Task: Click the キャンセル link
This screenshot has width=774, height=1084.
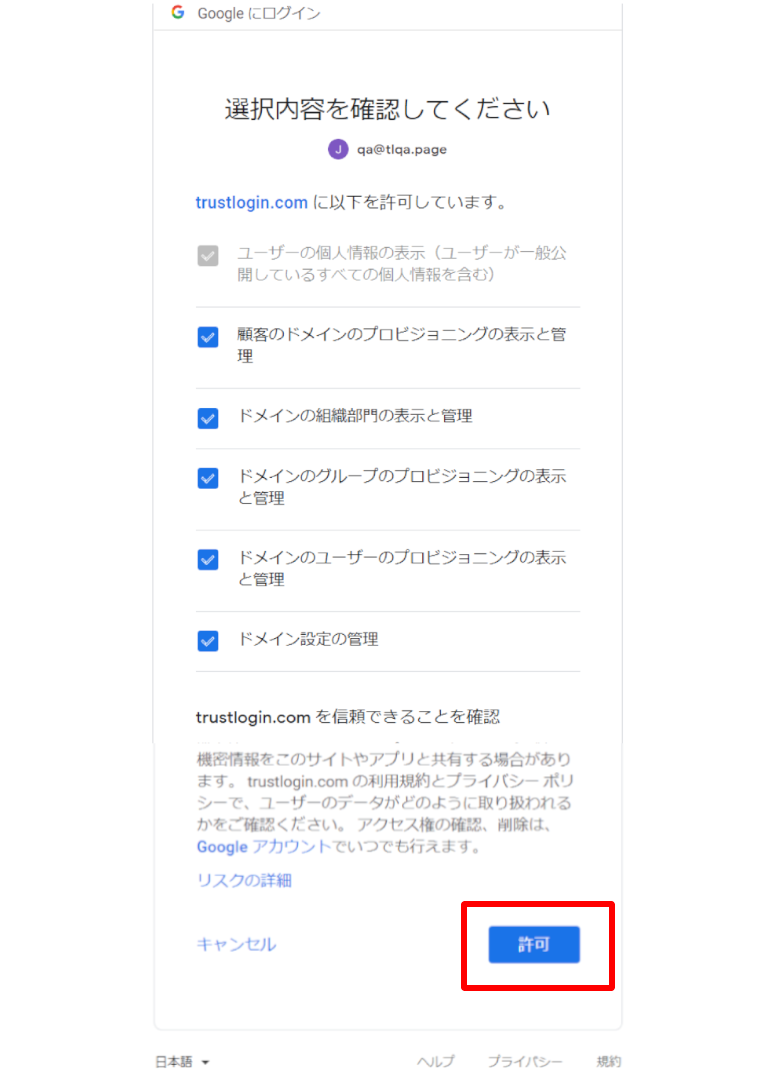Action: (x=236, y=944)
